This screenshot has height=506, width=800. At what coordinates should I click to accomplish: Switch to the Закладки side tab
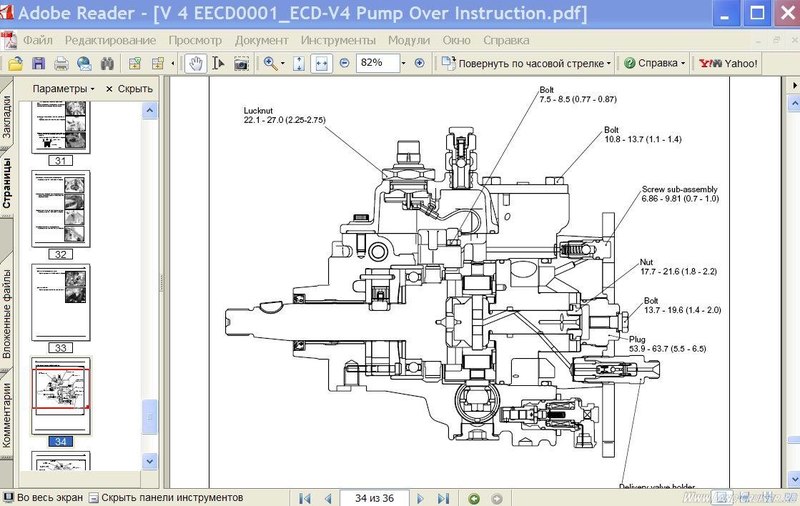tap(7, 115)
